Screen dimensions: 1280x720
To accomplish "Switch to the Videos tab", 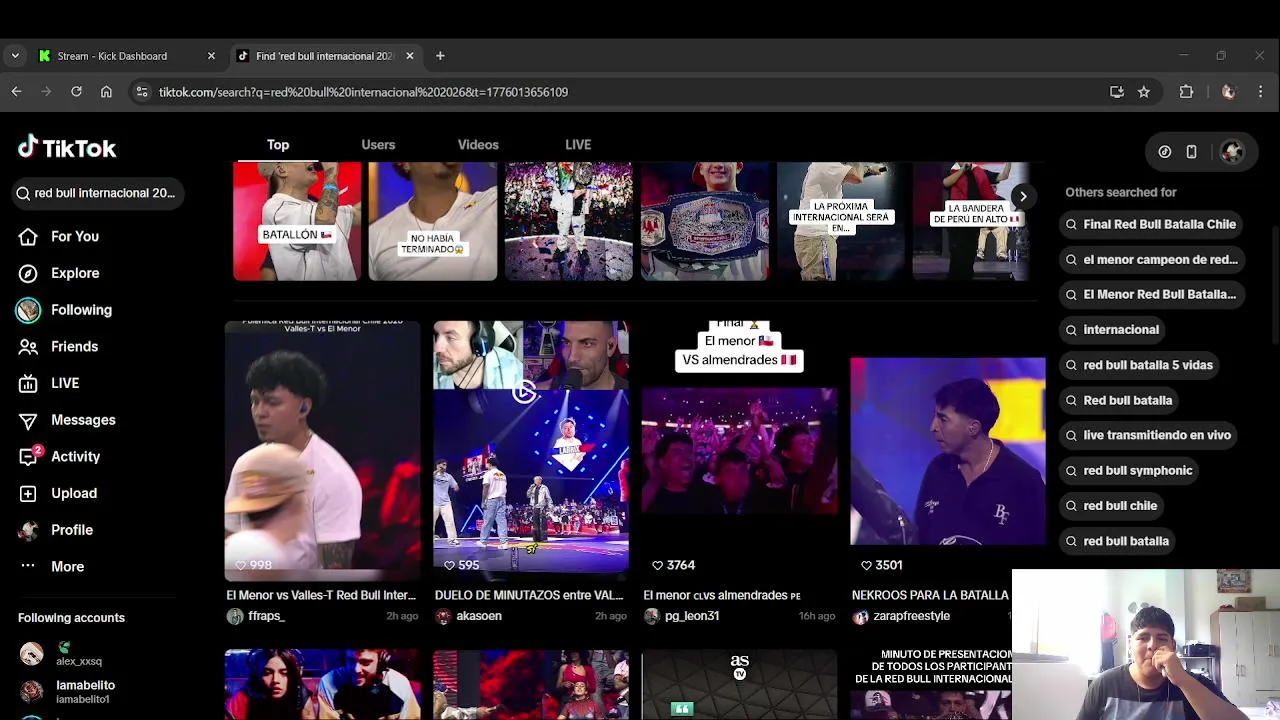I will (478, 145).
